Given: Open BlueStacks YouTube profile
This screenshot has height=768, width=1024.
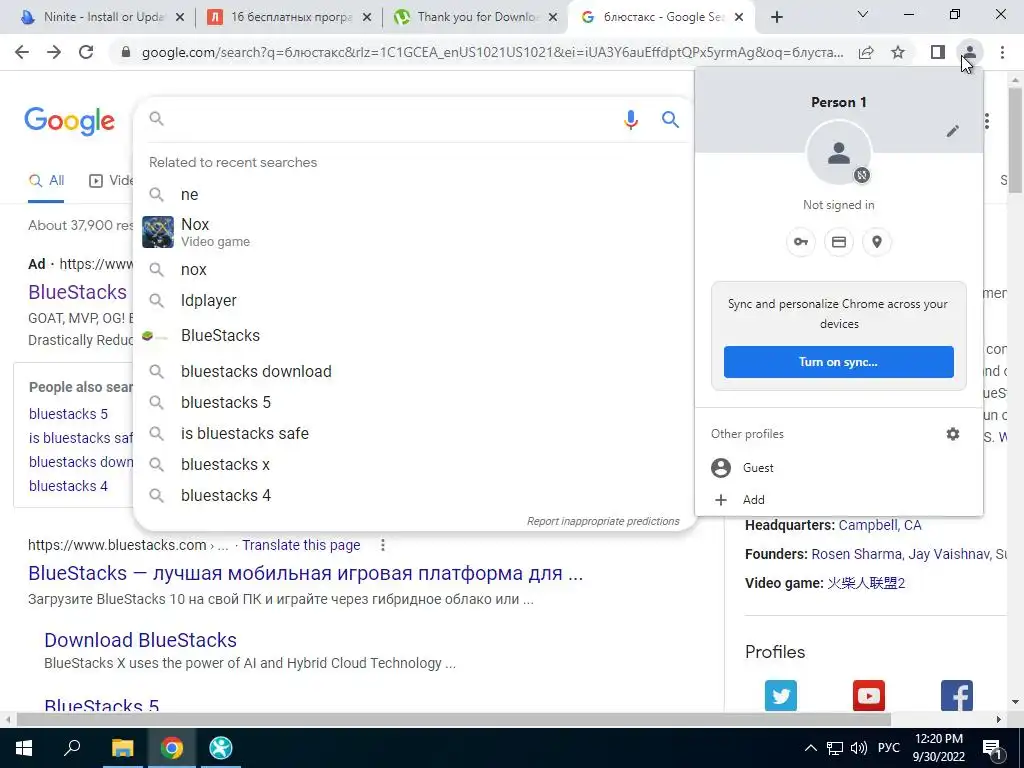Looking at the screenshot, I should [x=869, y=696].
